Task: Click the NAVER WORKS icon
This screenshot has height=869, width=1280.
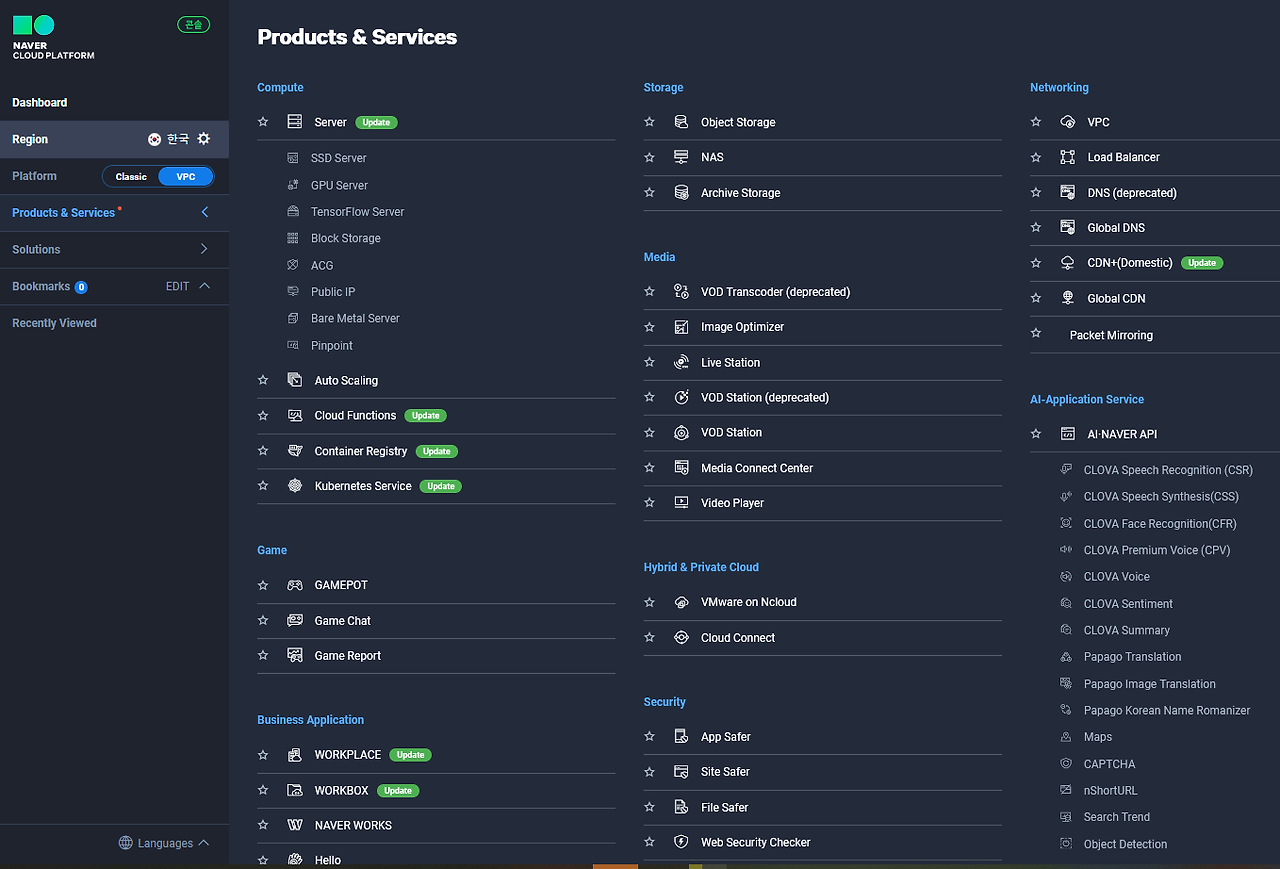Action: click(x=295, y=825)
